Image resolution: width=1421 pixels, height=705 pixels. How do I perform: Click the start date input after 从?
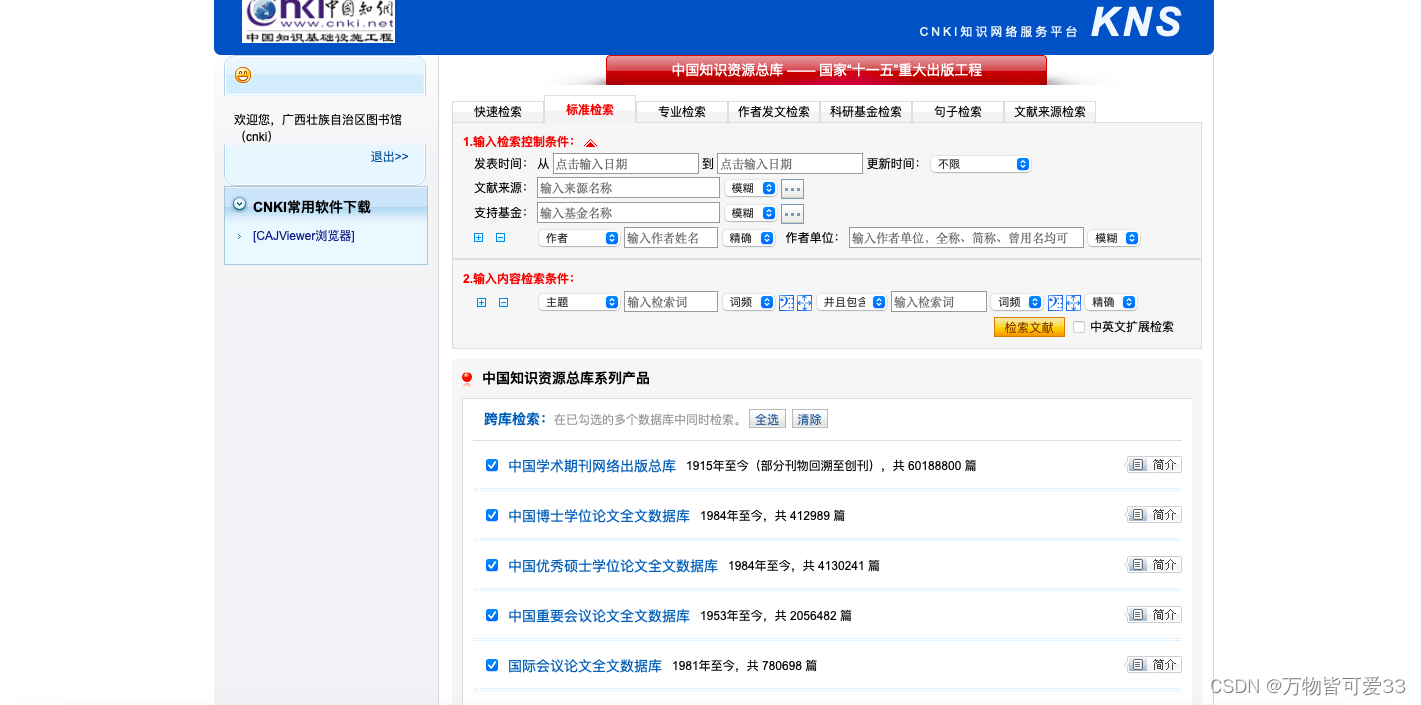pos(626,164)
